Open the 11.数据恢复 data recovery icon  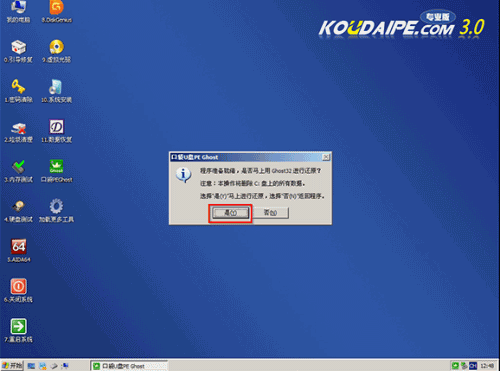tap(56, 131)
